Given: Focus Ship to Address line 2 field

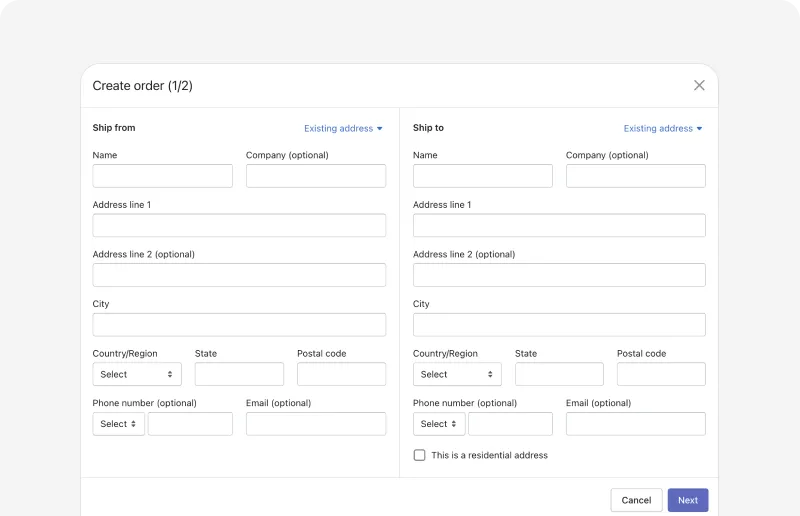Looking at the screenshot, I should (559, 275).
